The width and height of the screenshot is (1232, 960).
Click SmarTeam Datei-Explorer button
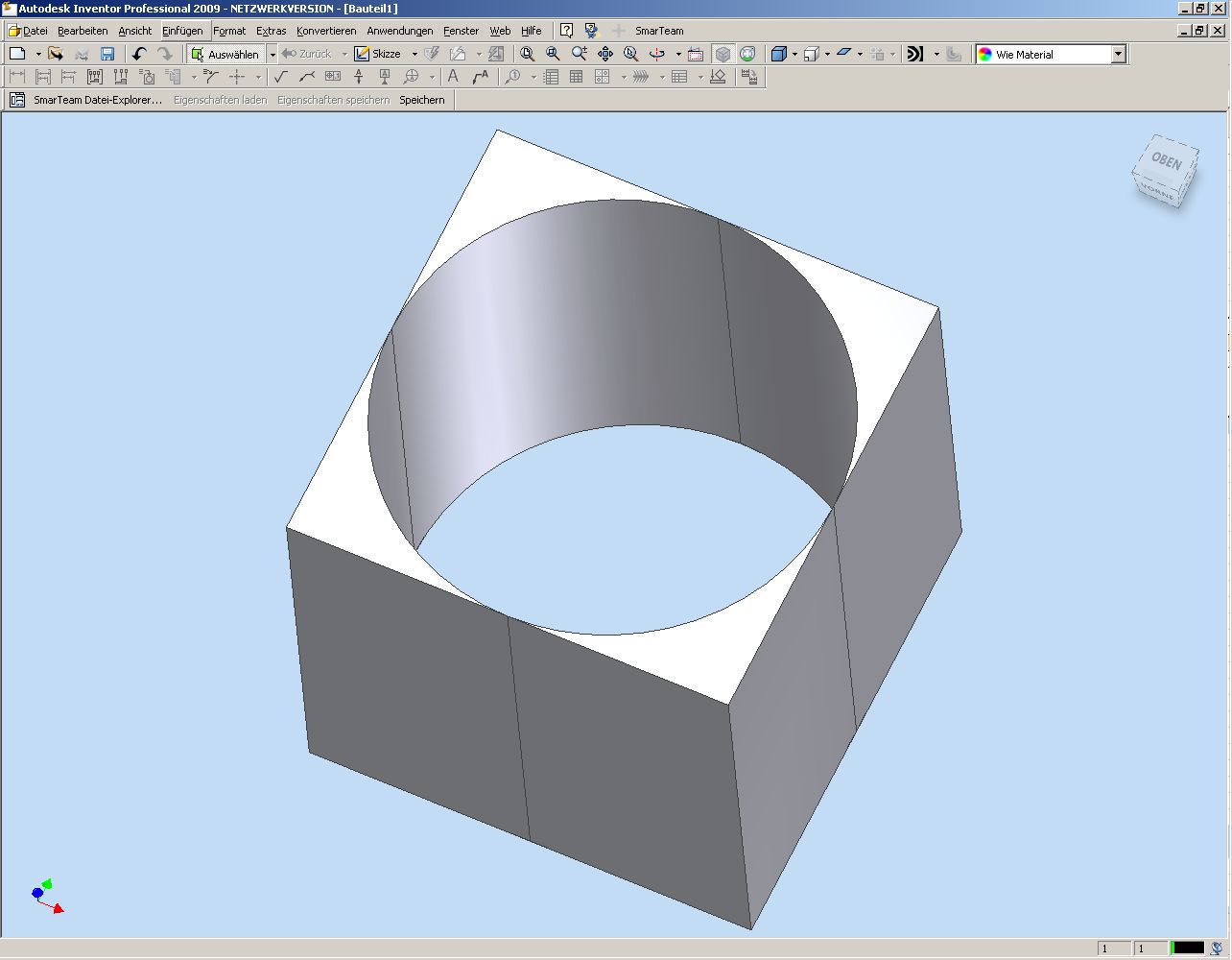(x=98, y=100)
